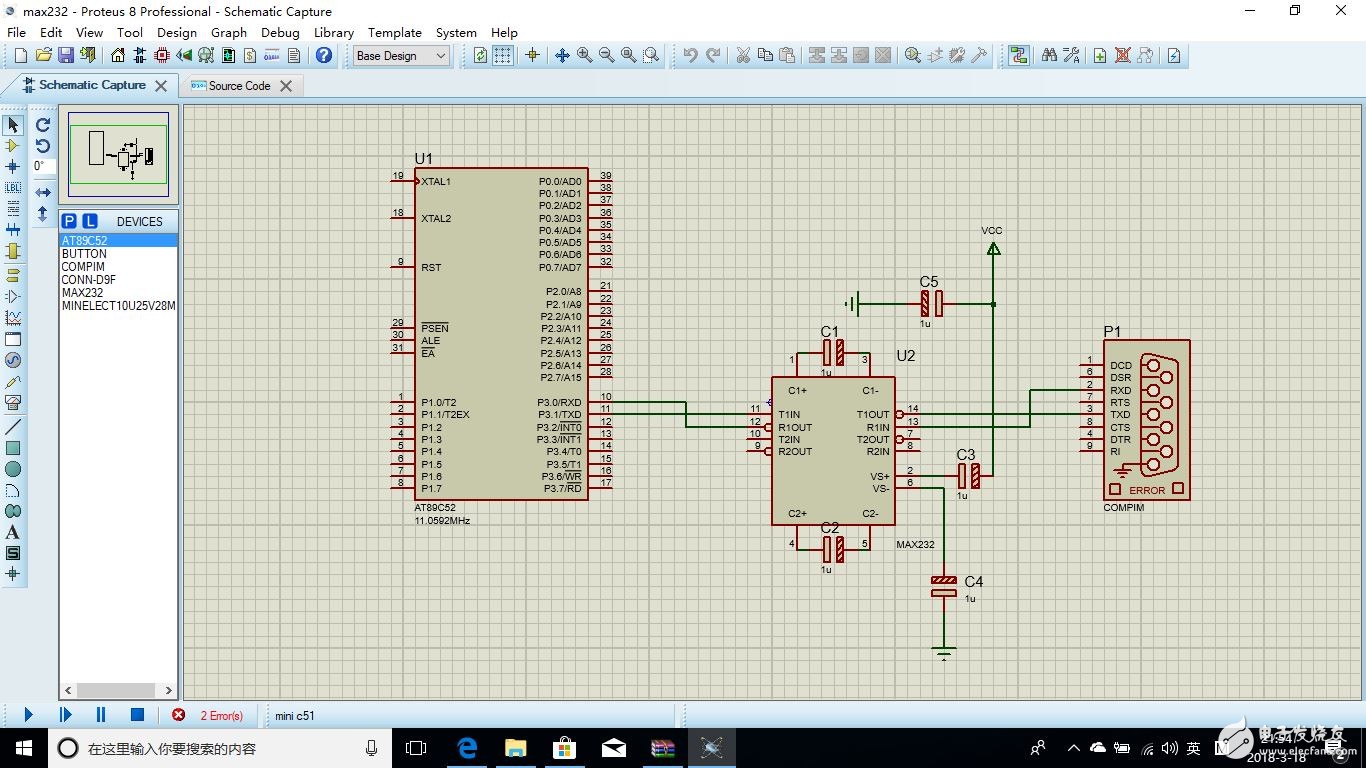Select the 2D circle graphics tool
Image resolution: width=1366 pixels, height=768 pixels.
[x=13, y=469]
